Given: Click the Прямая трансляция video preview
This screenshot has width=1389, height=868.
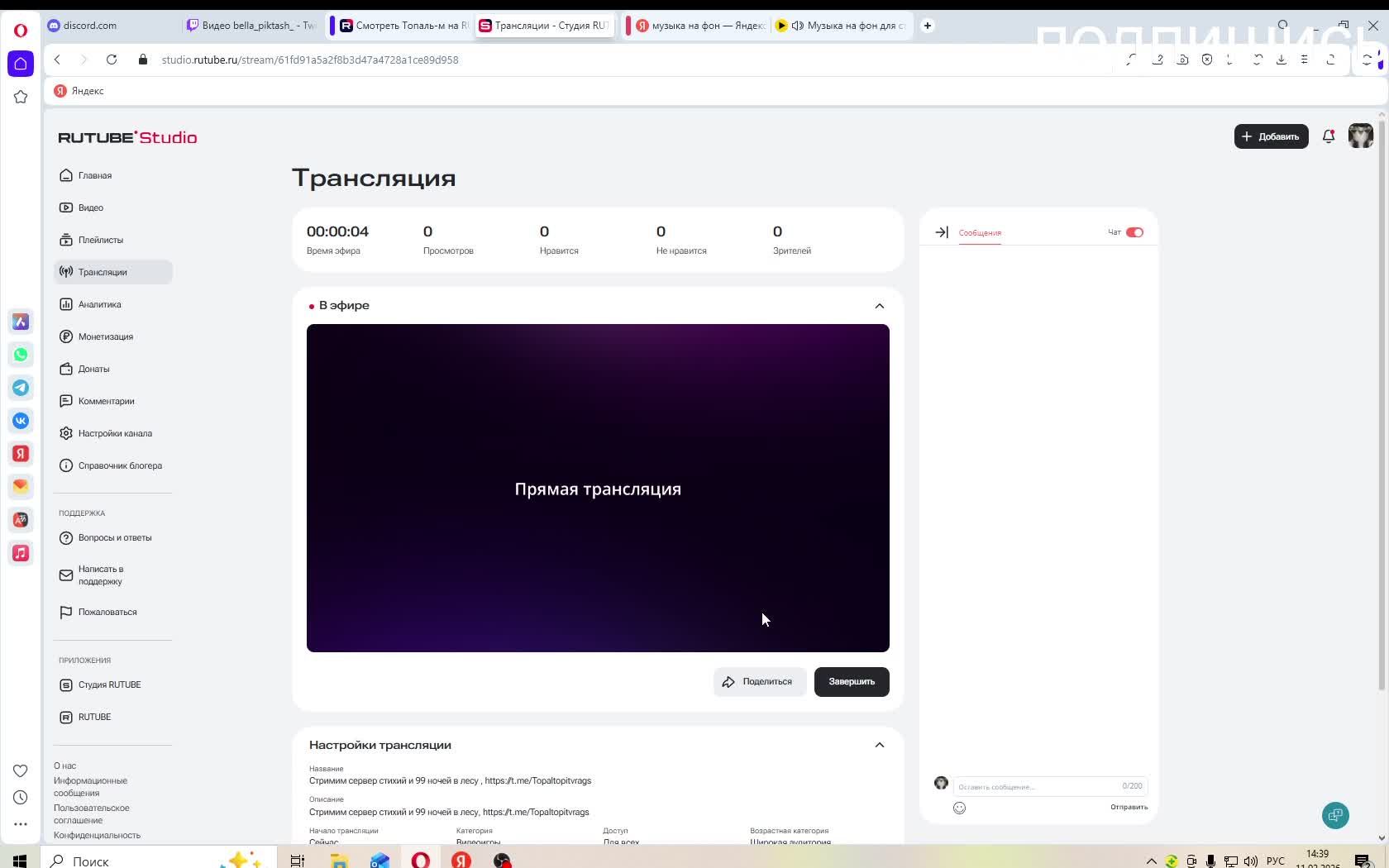Looking at the screenshot, I should pos(598,488).
